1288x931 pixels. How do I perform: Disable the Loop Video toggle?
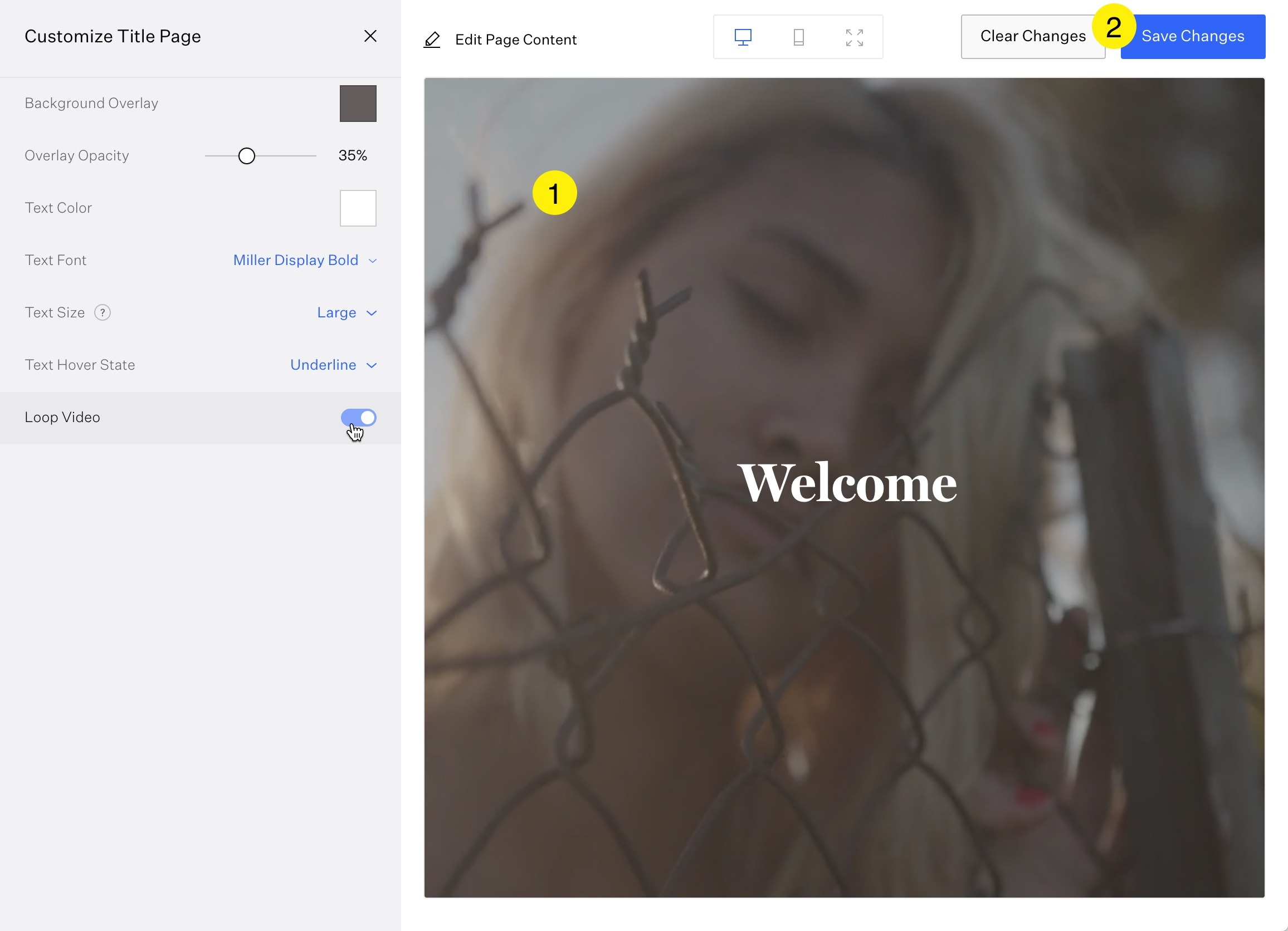point(358,418)
